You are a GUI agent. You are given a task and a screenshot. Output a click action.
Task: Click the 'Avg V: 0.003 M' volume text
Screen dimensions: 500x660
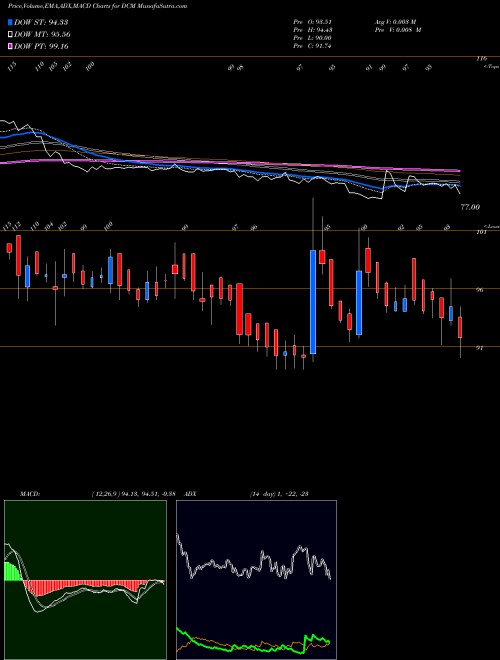click(x=395, y=22)
